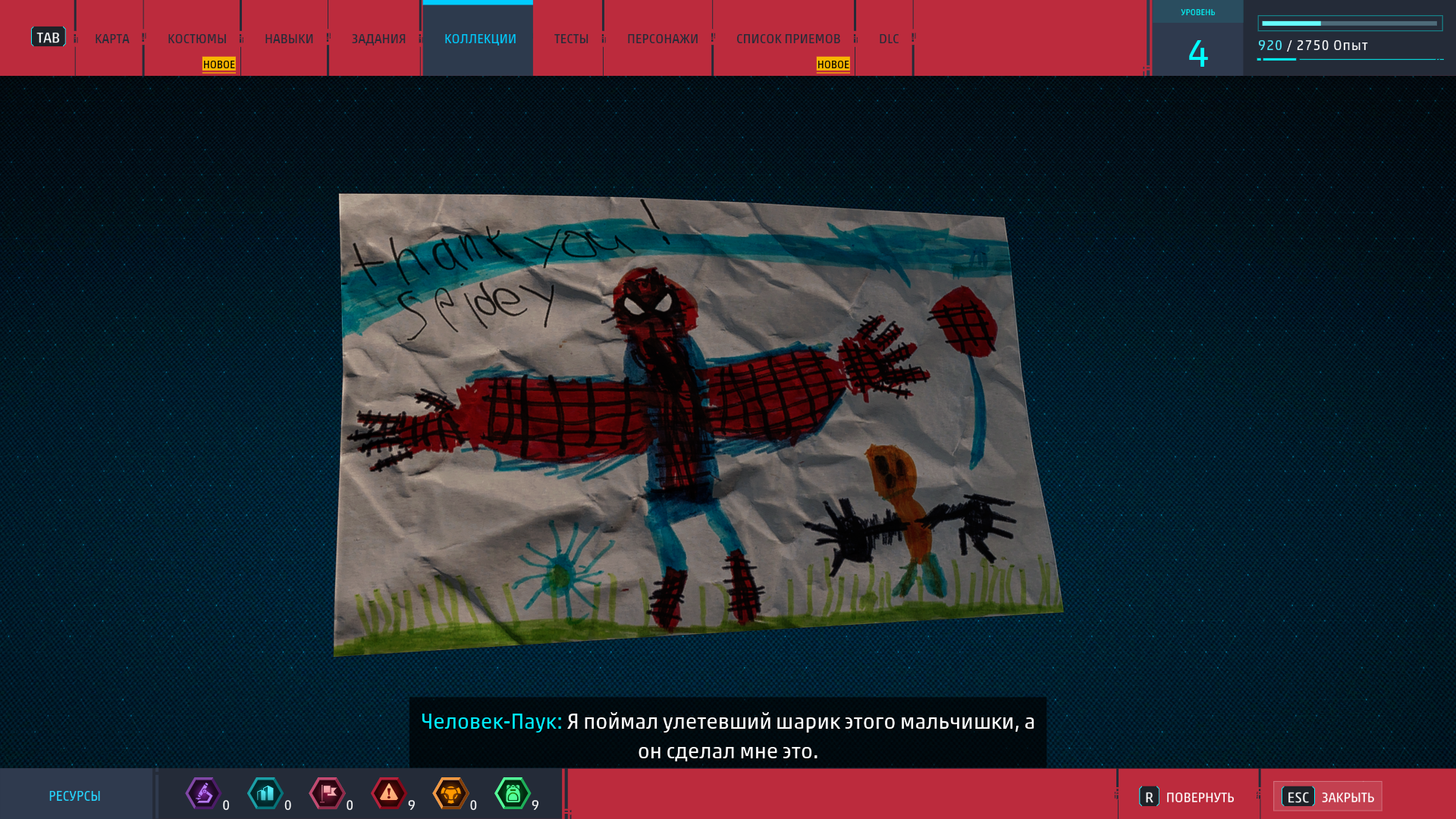Click the Spider-Man thank-you drawing
Image resolution: width=1456 pixels, height=819 pixels.
[698, 425]
